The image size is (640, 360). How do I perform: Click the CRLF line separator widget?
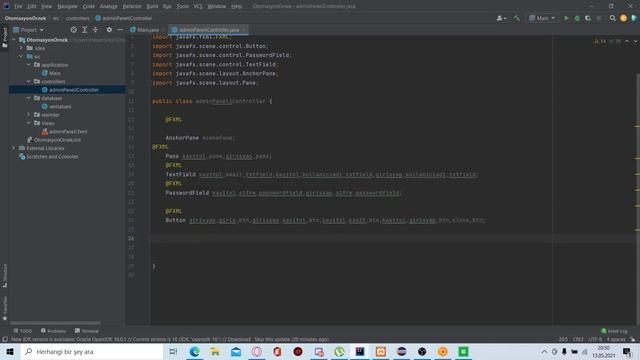click(x=578, y=339)
